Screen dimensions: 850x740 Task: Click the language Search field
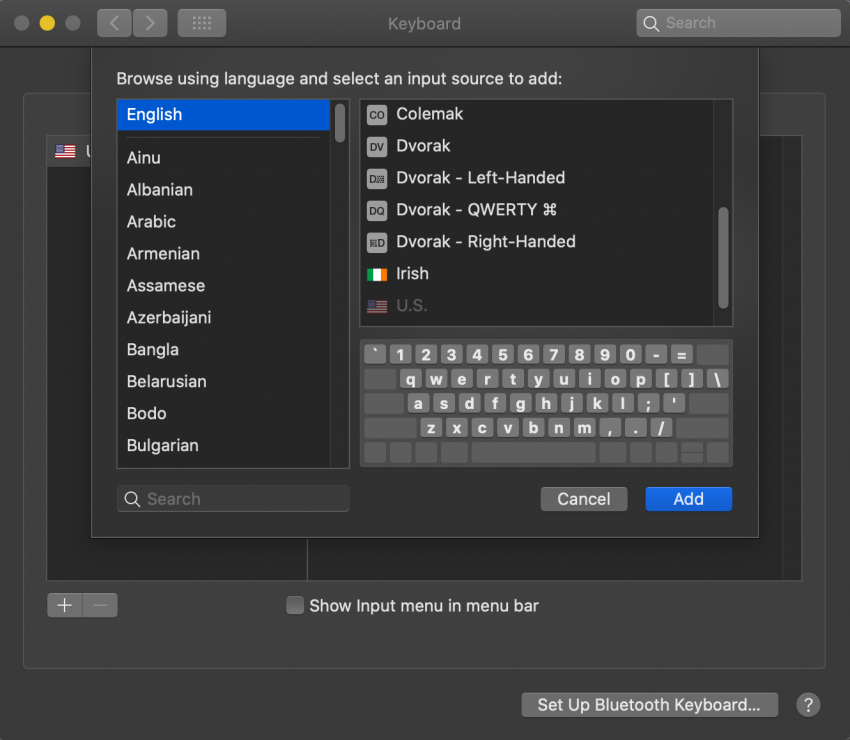click(x=232, y=498)
